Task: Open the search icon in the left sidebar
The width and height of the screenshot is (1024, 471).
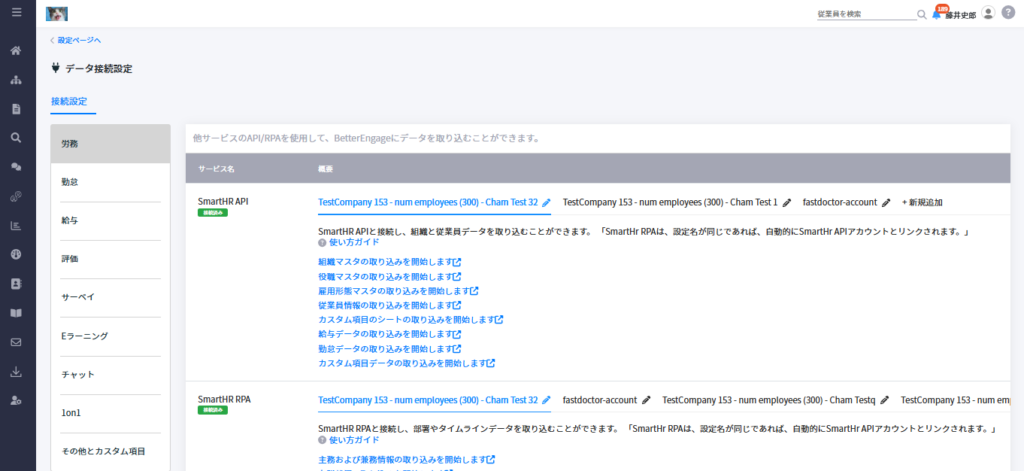Action: click(17, 138)
